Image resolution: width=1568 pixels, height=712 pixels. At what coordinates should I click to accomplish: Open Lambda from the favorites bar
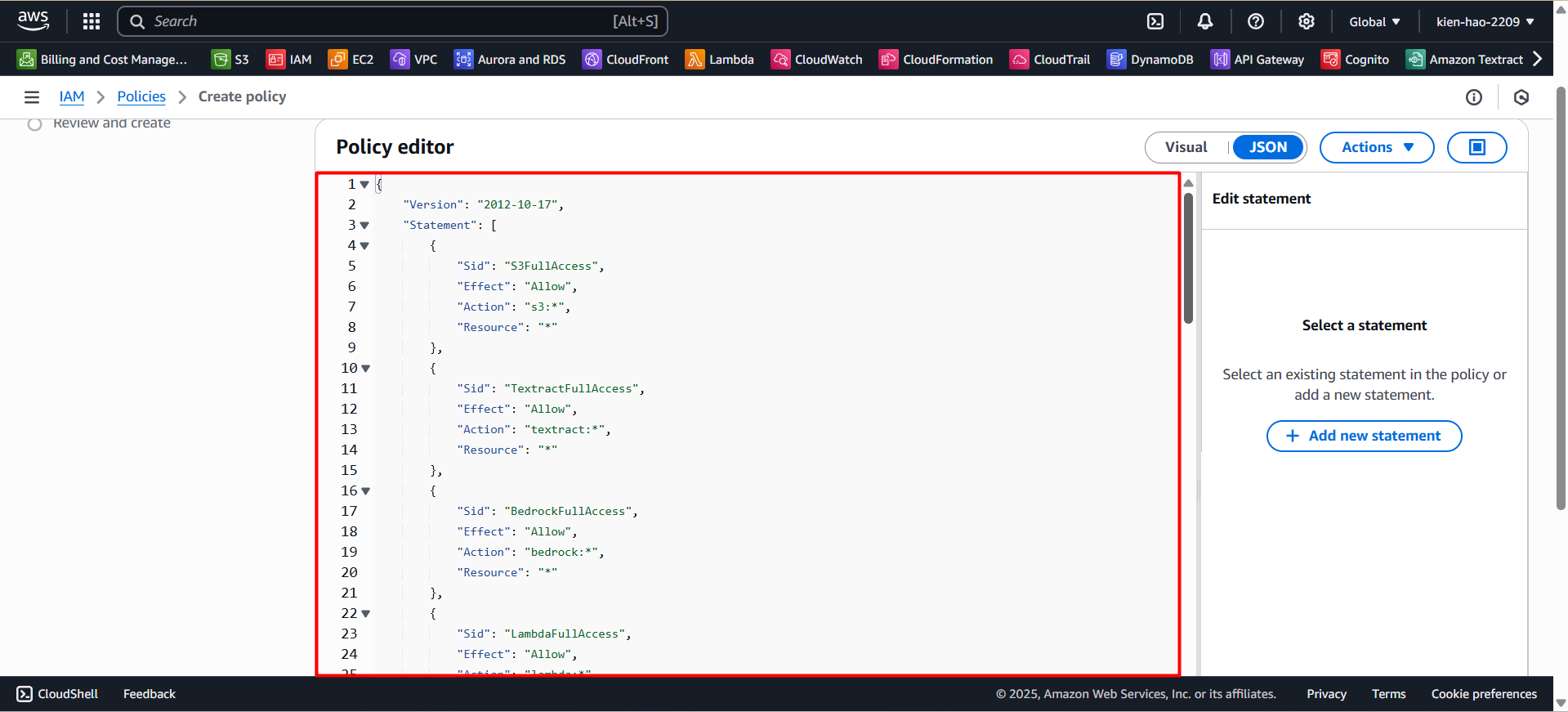(x=720, y=60)
